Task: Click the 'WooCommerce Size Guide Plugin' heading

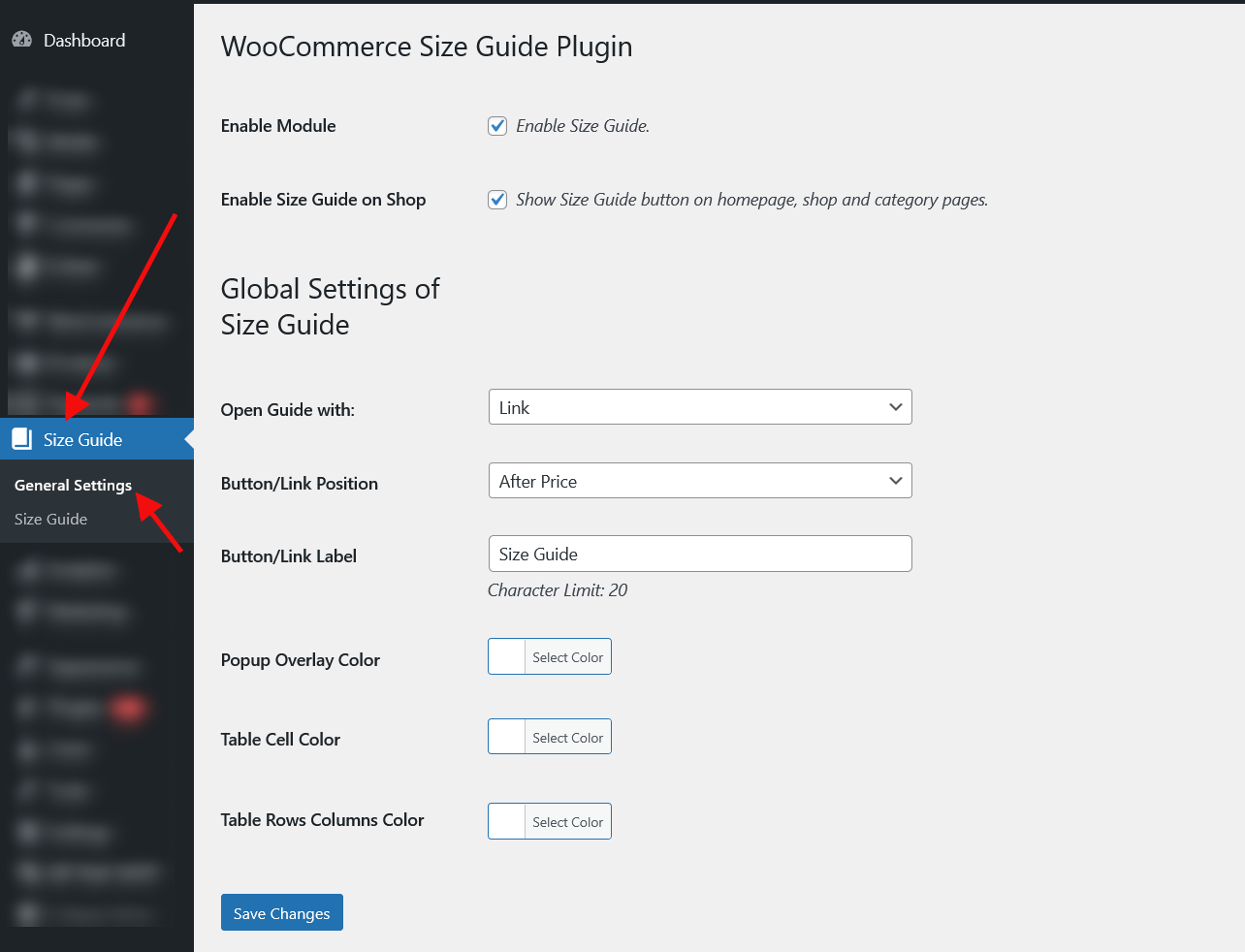Action: click(x=427, y=47)
